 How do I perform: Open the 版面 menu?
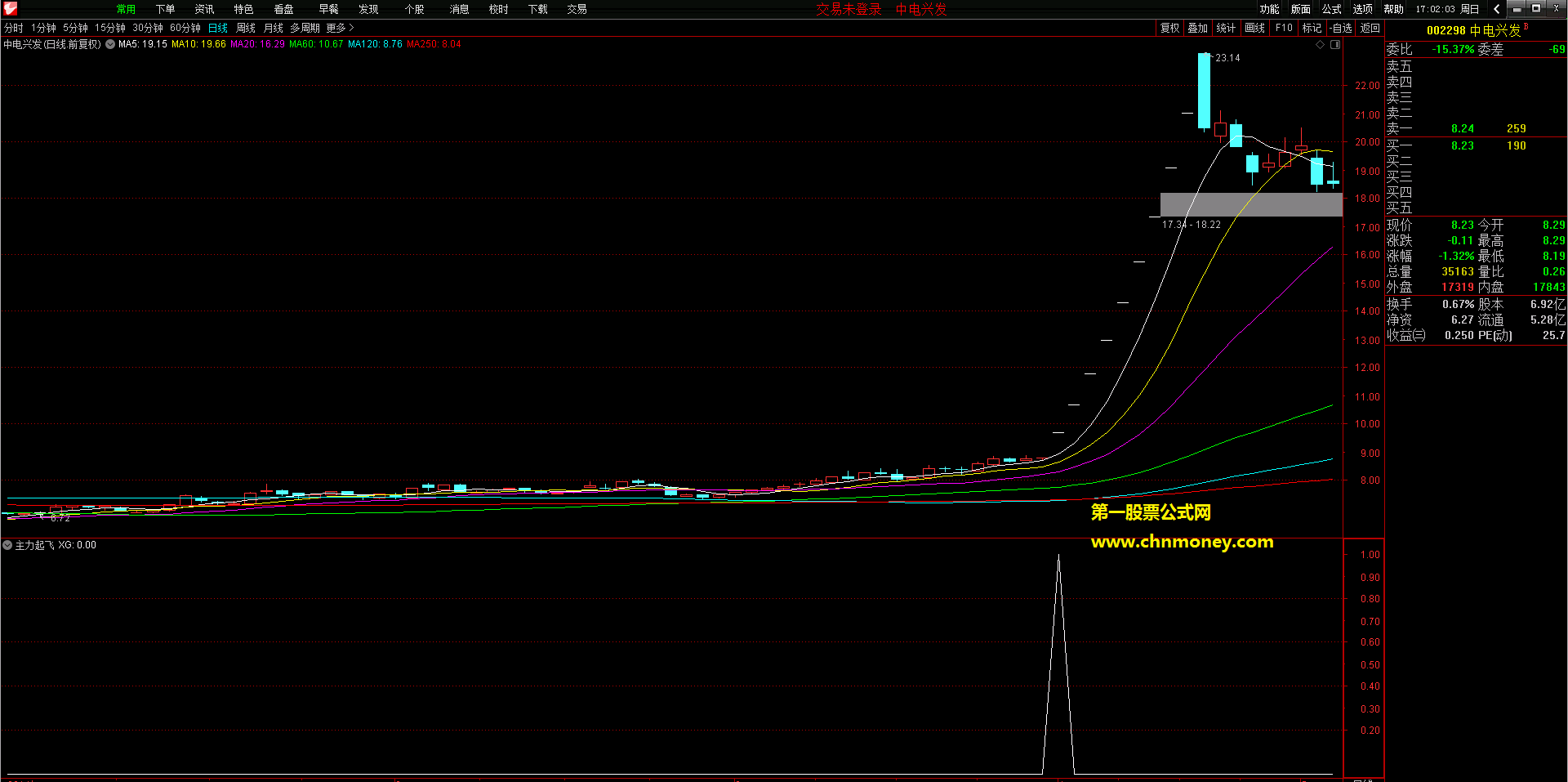1300,9
